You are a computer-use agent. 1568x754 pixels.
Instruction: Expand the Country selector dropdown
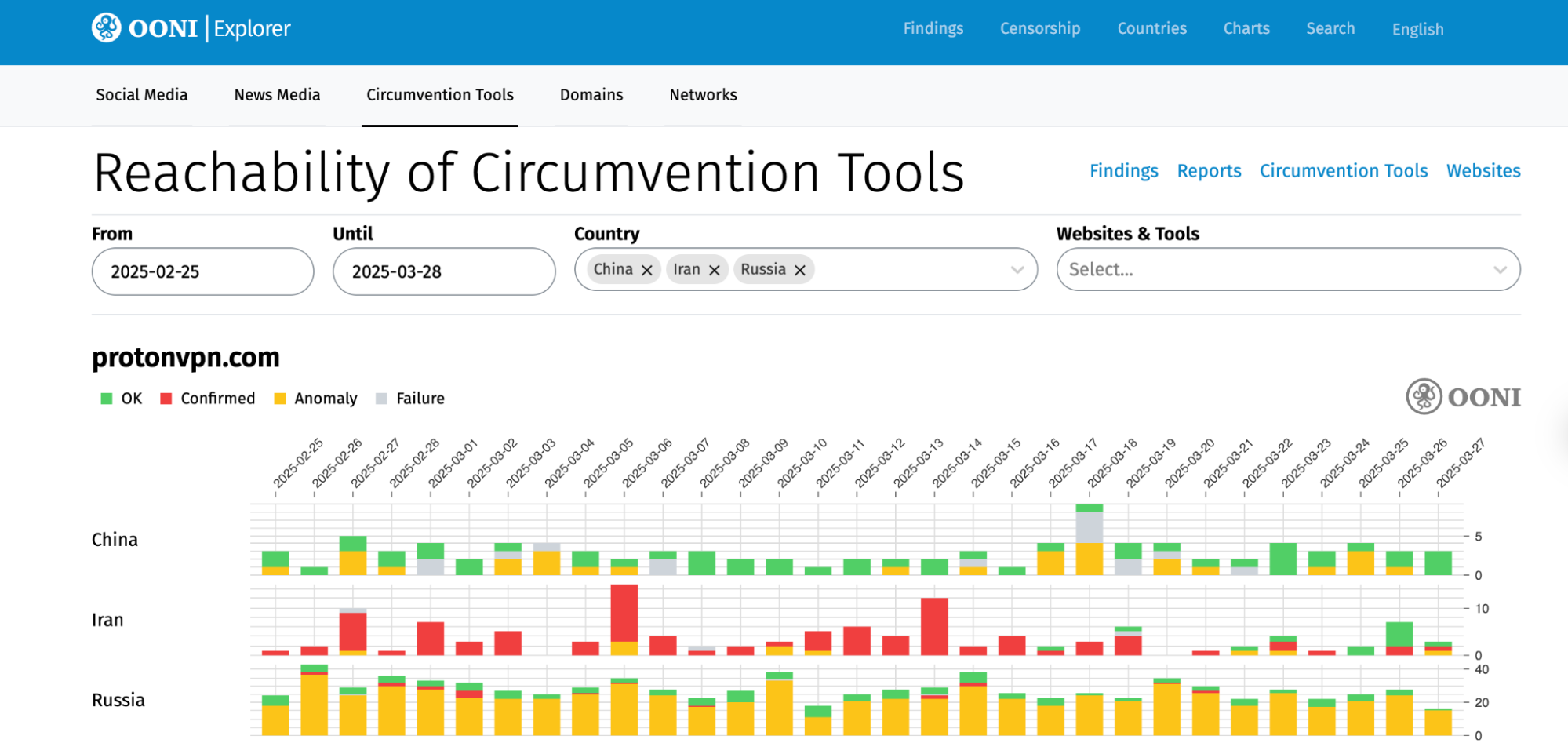(x=1017, y=269)
